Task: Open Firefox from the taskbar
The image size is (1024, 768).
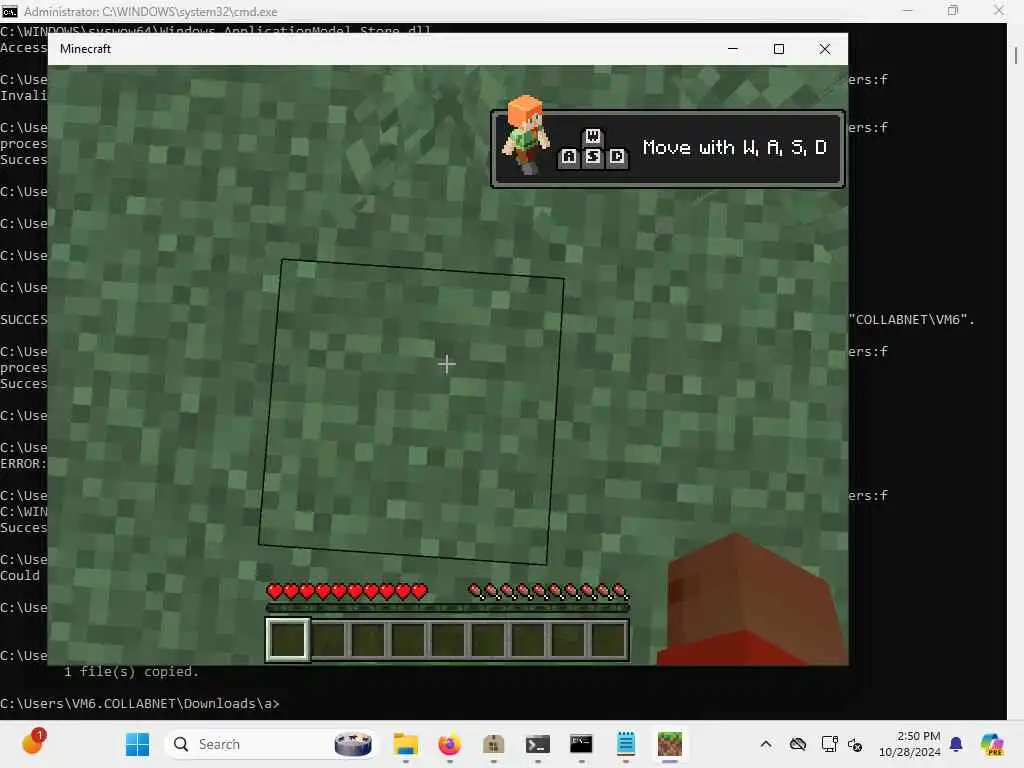Action: (x=449, y=744)
